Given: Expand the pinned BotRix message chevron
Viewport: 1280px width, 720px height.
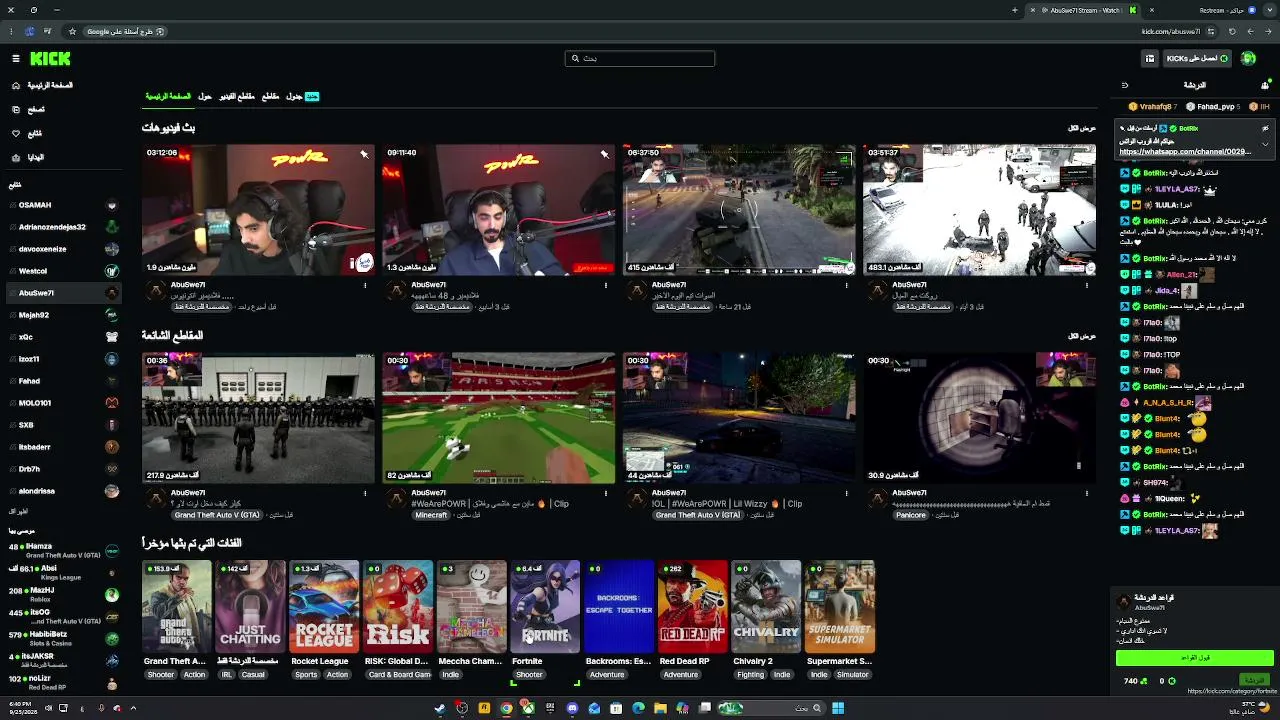Looking at the screenshot, I should click(1265, 143).
